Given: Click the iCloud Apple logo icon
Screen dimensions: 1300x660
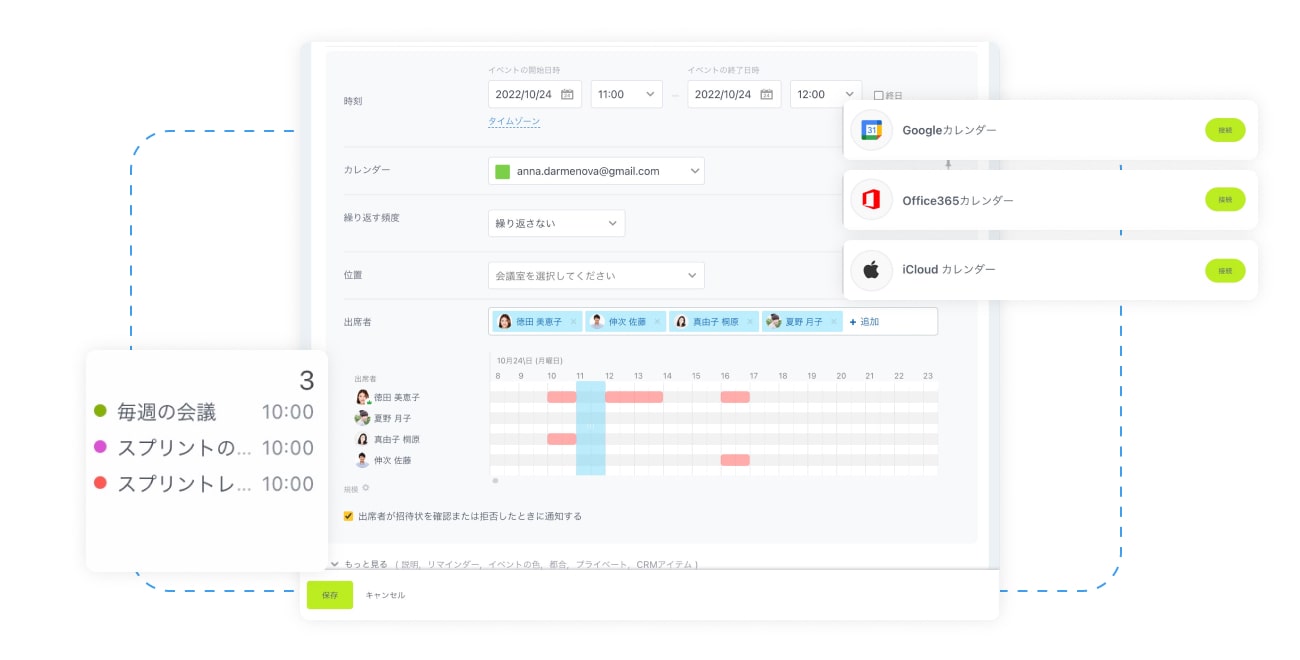Looking at the screenshot, I should coord(871,270).
